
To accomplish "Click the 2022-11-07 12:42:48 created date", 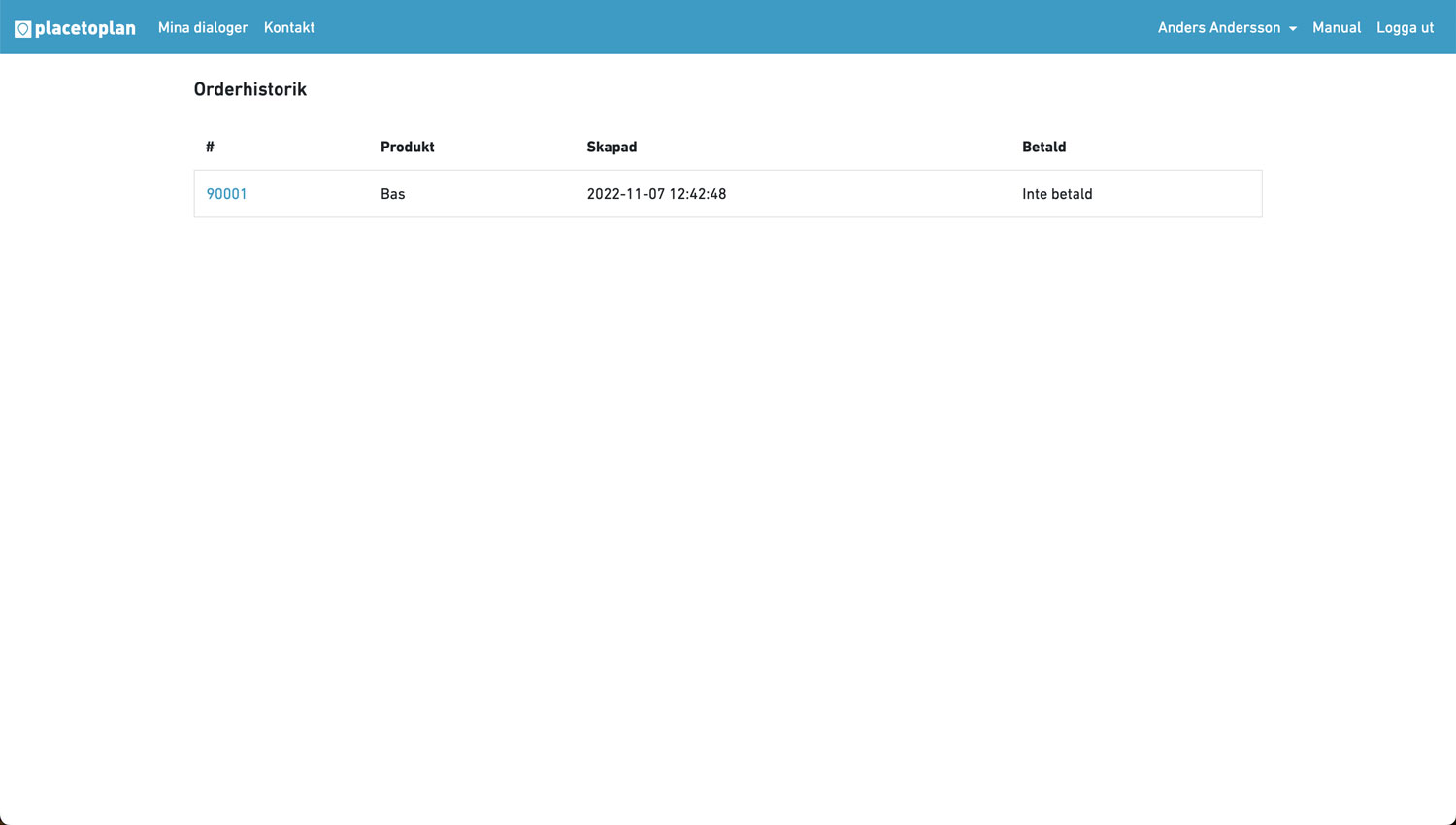I will point(656,194).
